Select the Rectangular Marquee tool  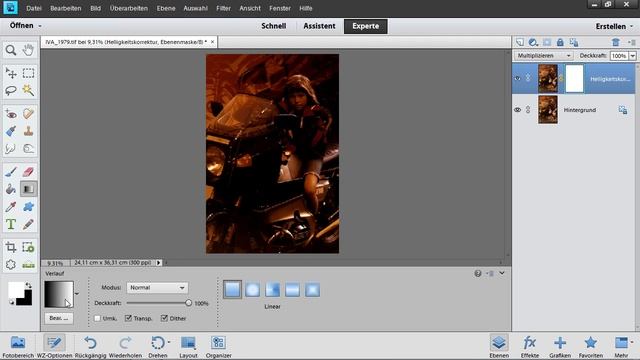(x=28, y=73)
